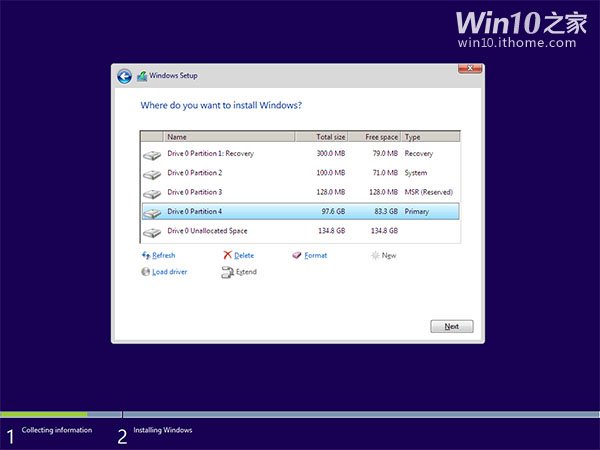Click the 300.0 MB total size cell

pyautogui.click(x=331, y=153)
